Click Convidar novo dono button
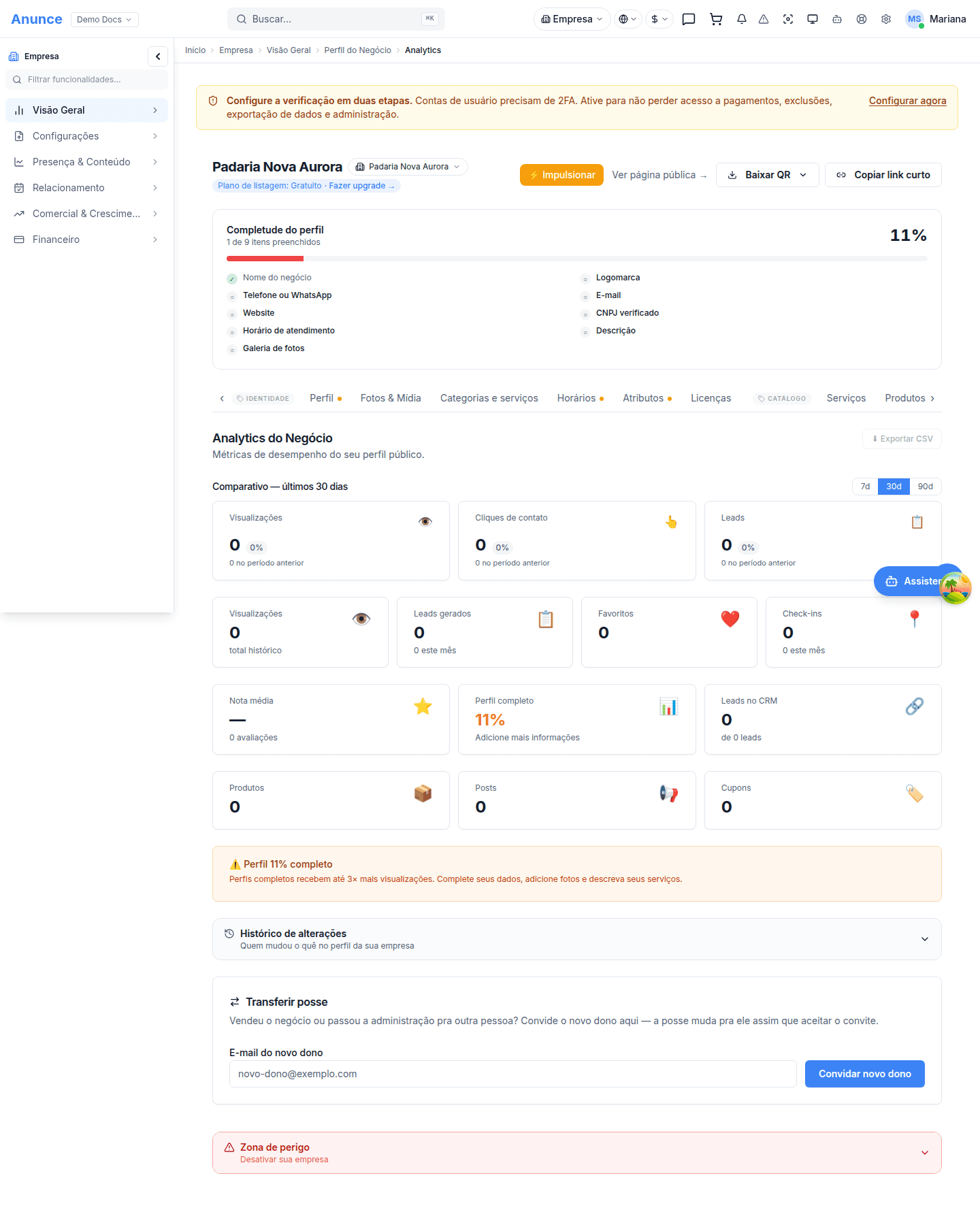Image resolution: width=980 pixels, height=1212 pixels. click(864, 1074)
